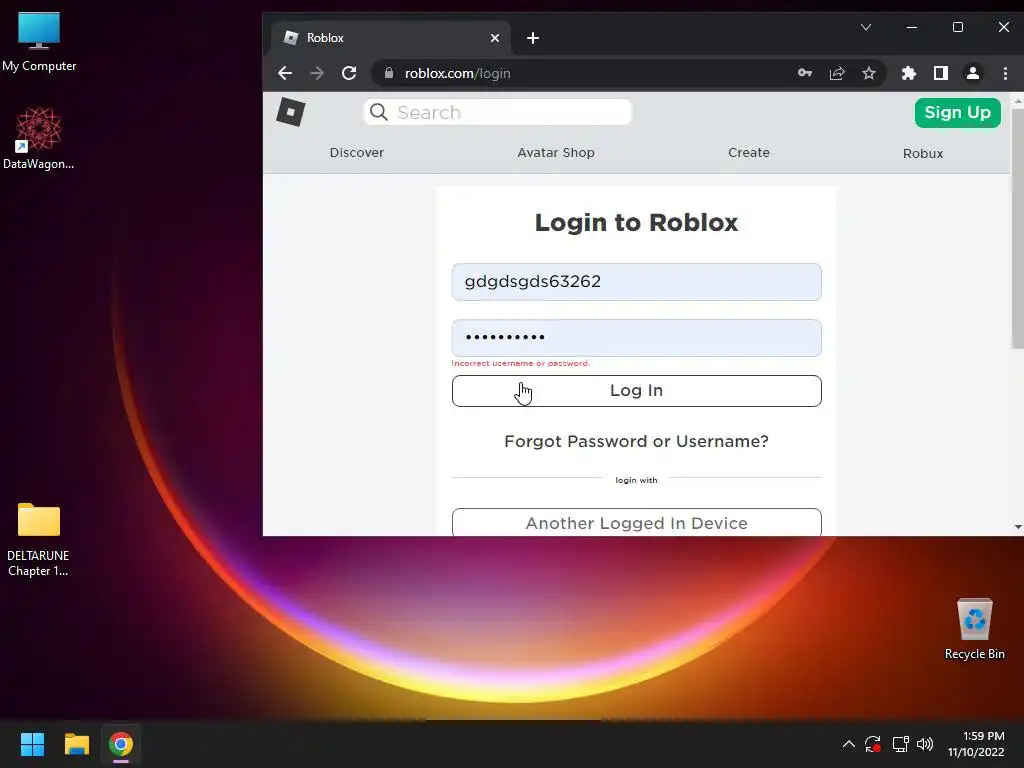
Task: Click the Login to Roblox heading
Action: tap(636, 223)
